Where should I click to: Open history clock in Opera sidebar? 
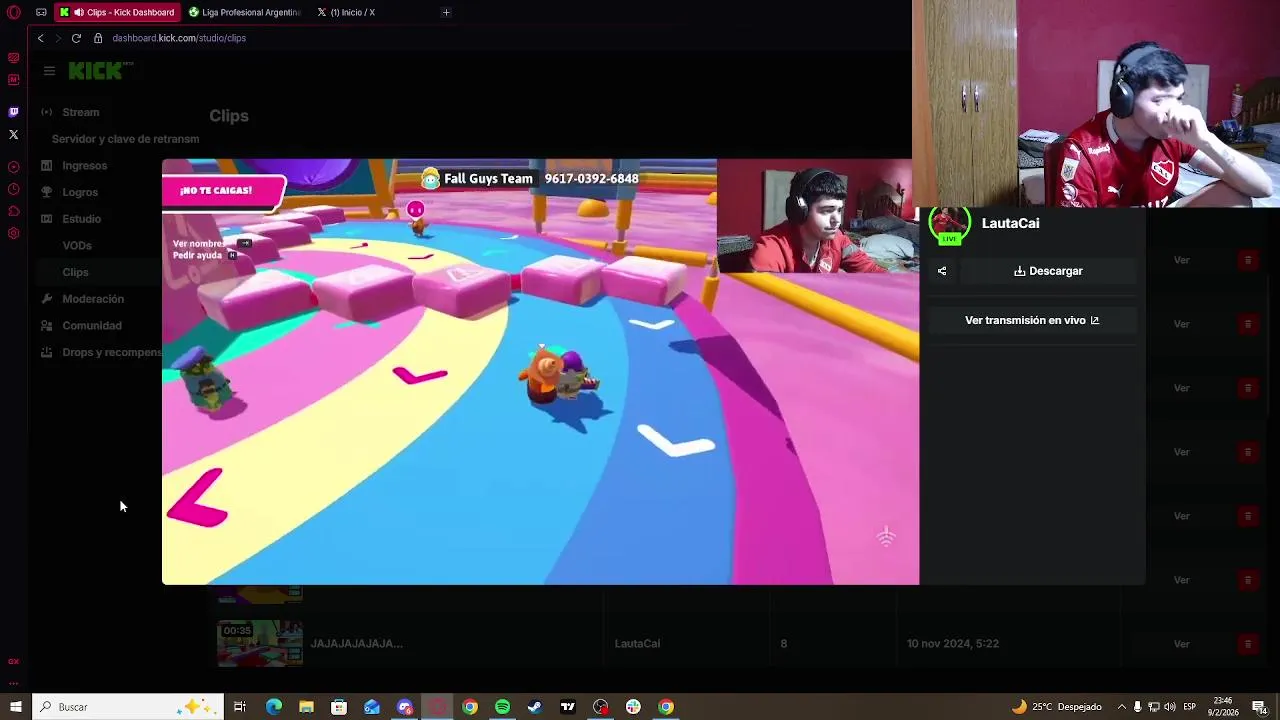pyautogui.click(x=13, y=189)
